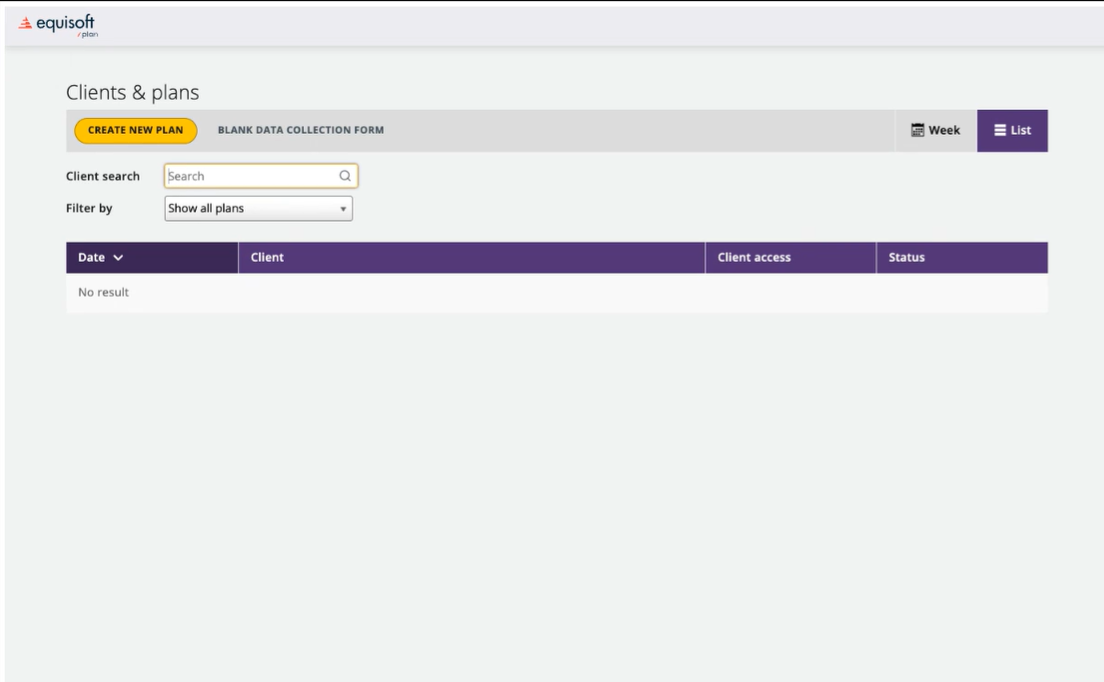Sort the table by Date
Screen dimensions: 1104x682
[95, 258]
